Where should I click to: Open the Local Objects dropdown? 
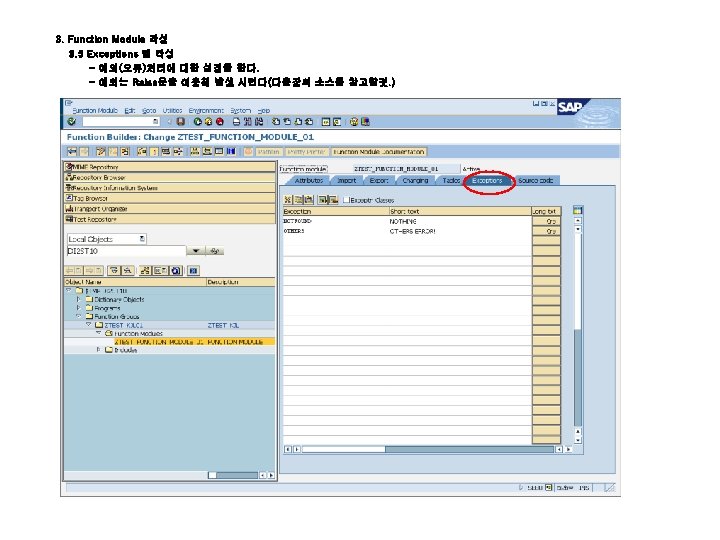142,239
